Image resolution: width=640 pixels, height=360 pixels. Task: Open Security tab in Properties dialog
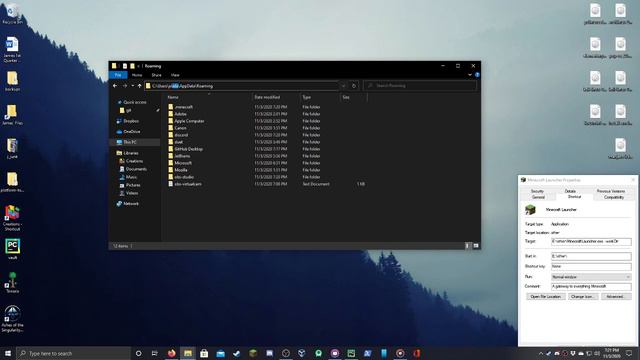coord(537,191)
